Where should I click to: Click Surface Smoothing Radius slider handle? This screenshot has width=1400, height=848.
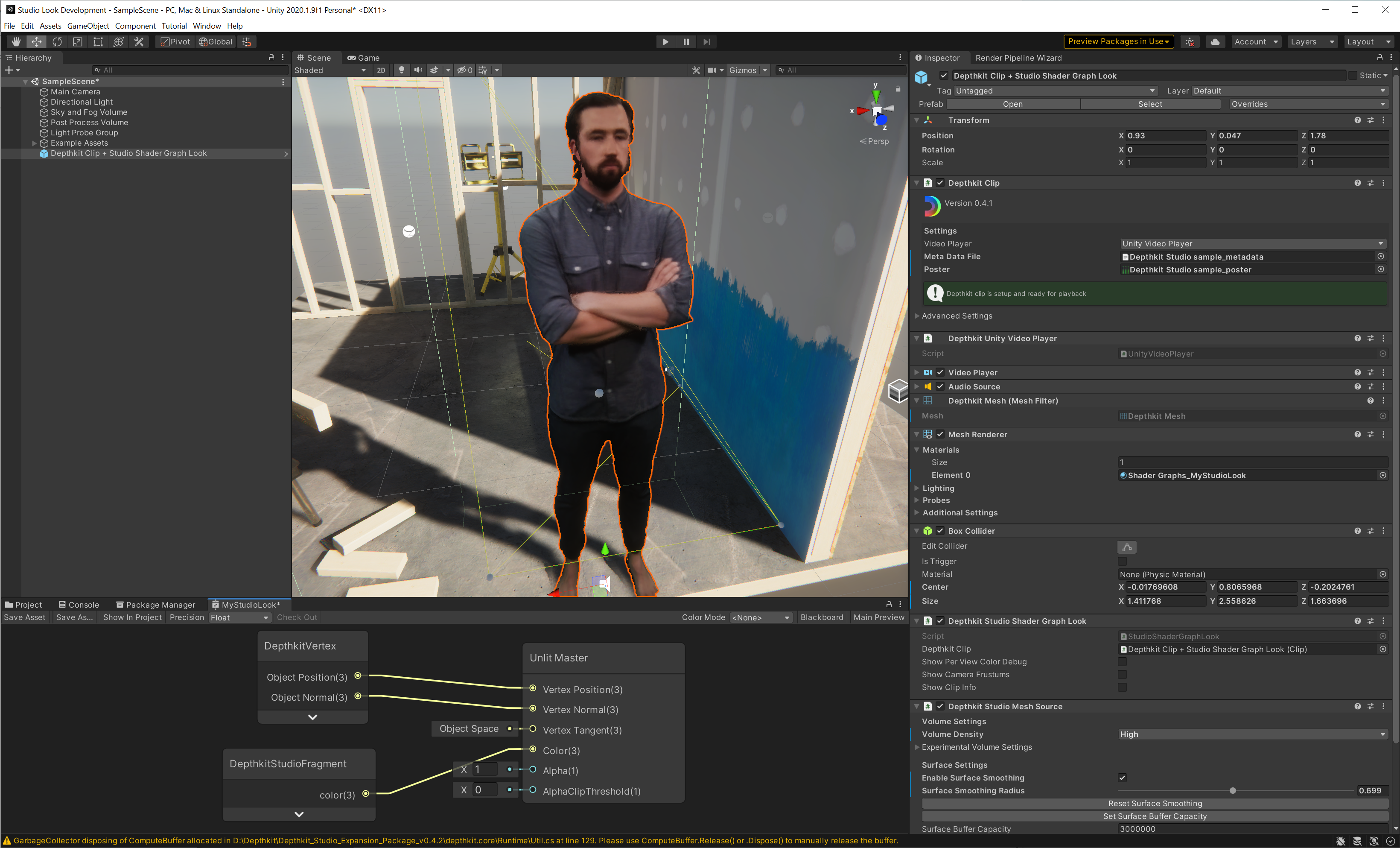(1232, 791)
